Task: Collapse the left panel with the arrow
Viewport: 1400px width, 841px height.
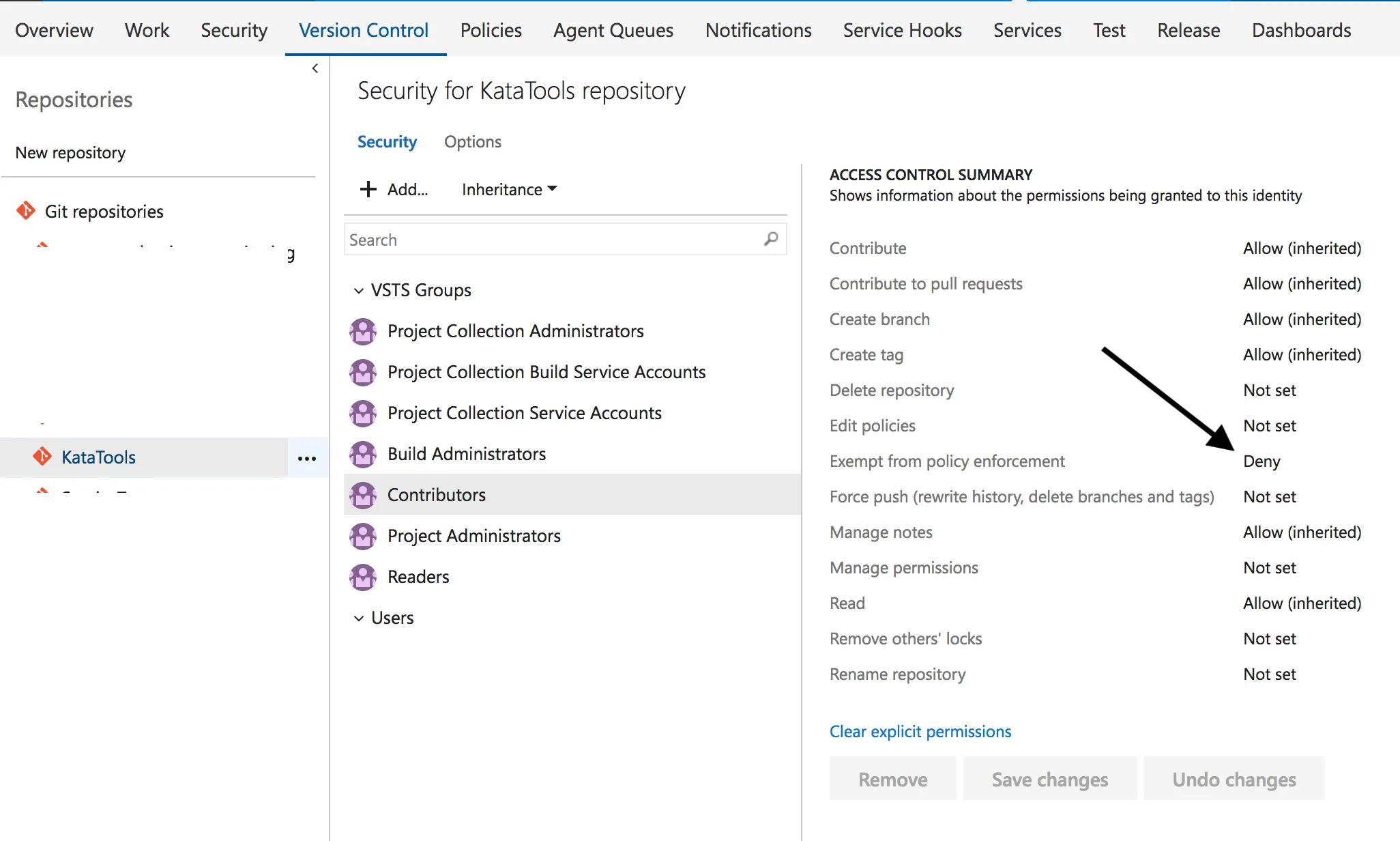Action: (315, 68)
